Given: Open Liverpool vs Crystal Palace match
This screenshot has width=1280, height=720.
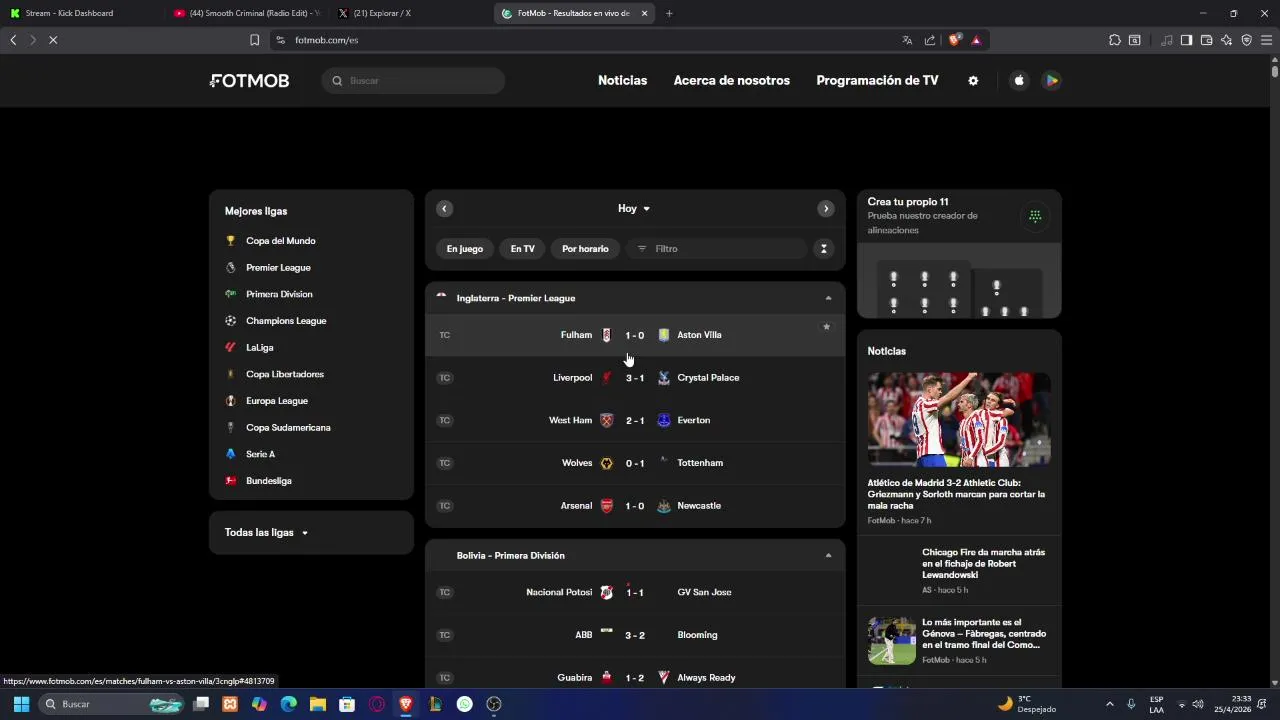Looking at the screenshot, I should (x=635, y=378).
